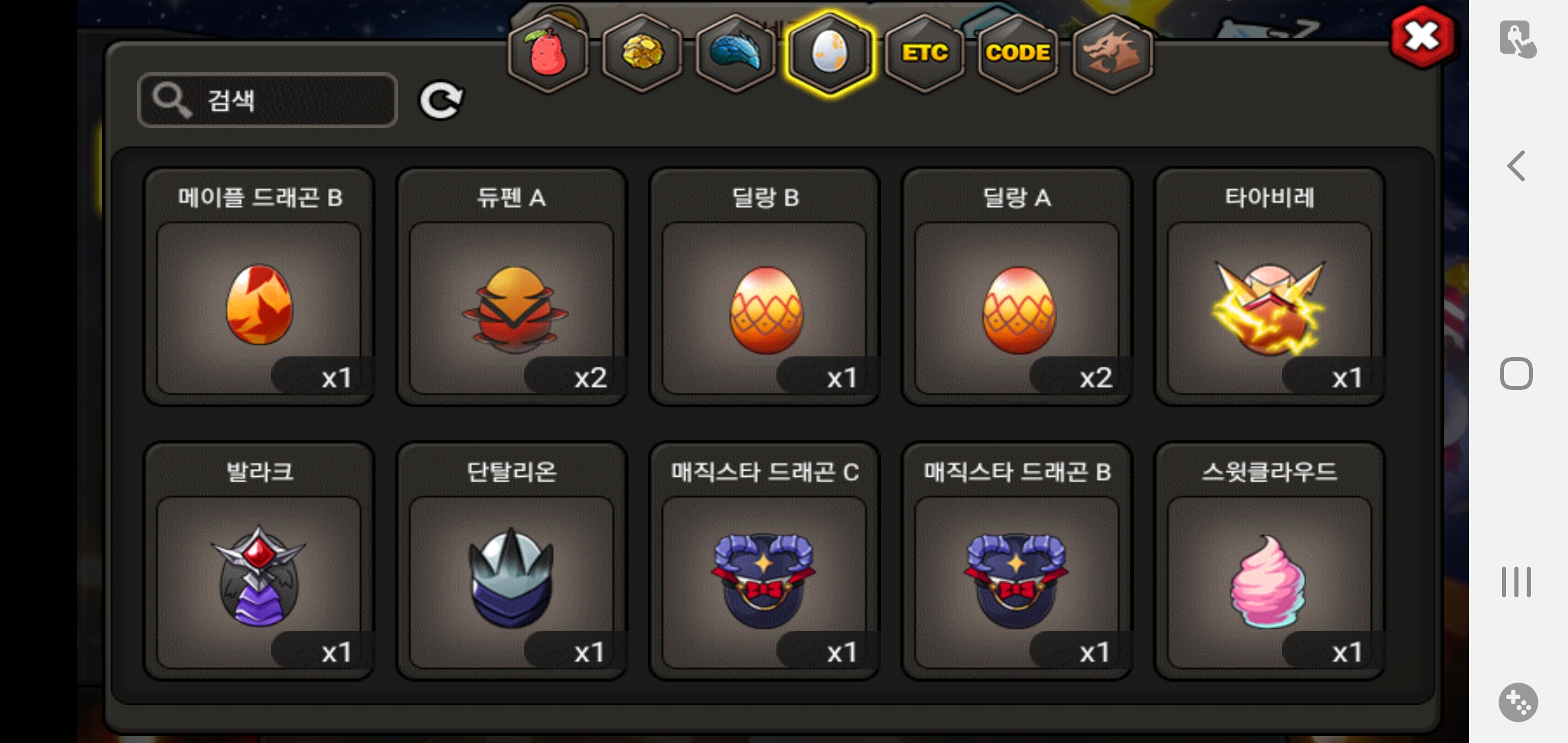
Task: Click the 검색 search field
Action: coord(268,100)
